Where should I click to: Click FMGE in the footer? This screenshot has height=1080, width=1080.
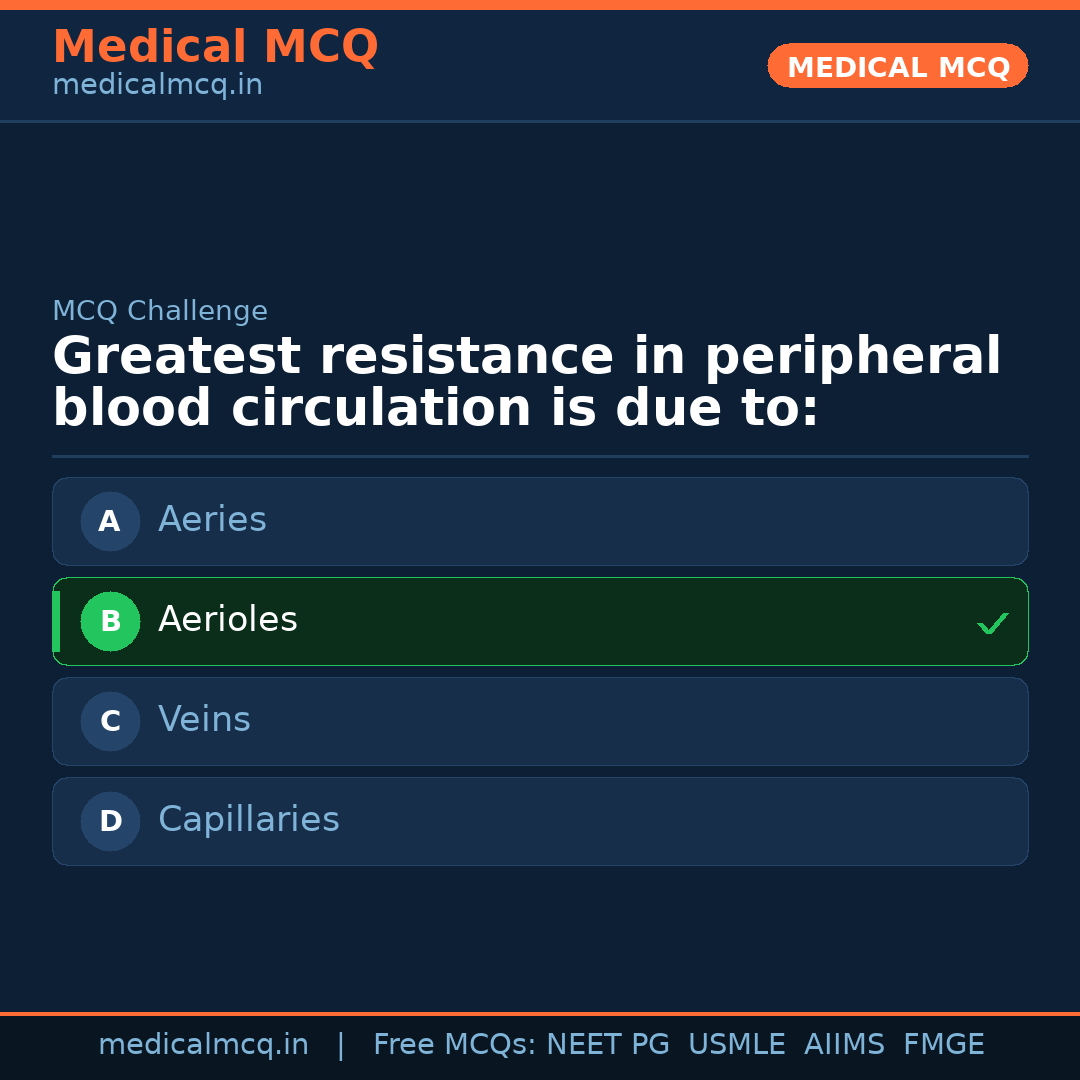coord(943,1045)
